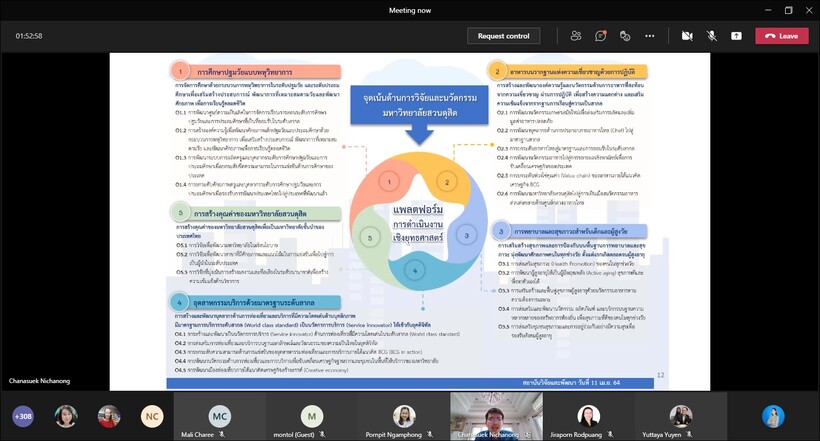The height and width of the screenshot is (441, 820).
Task: Click muted mic icon beside Yuttaya Yuyen
Action: [x=689, y=434]
